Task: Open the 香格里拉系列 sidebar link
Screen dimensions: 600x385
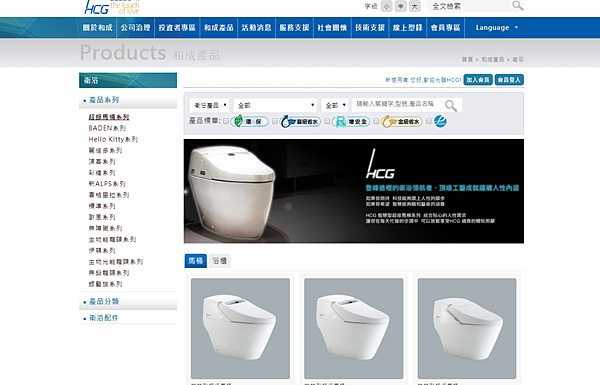Action: [109, 195]
